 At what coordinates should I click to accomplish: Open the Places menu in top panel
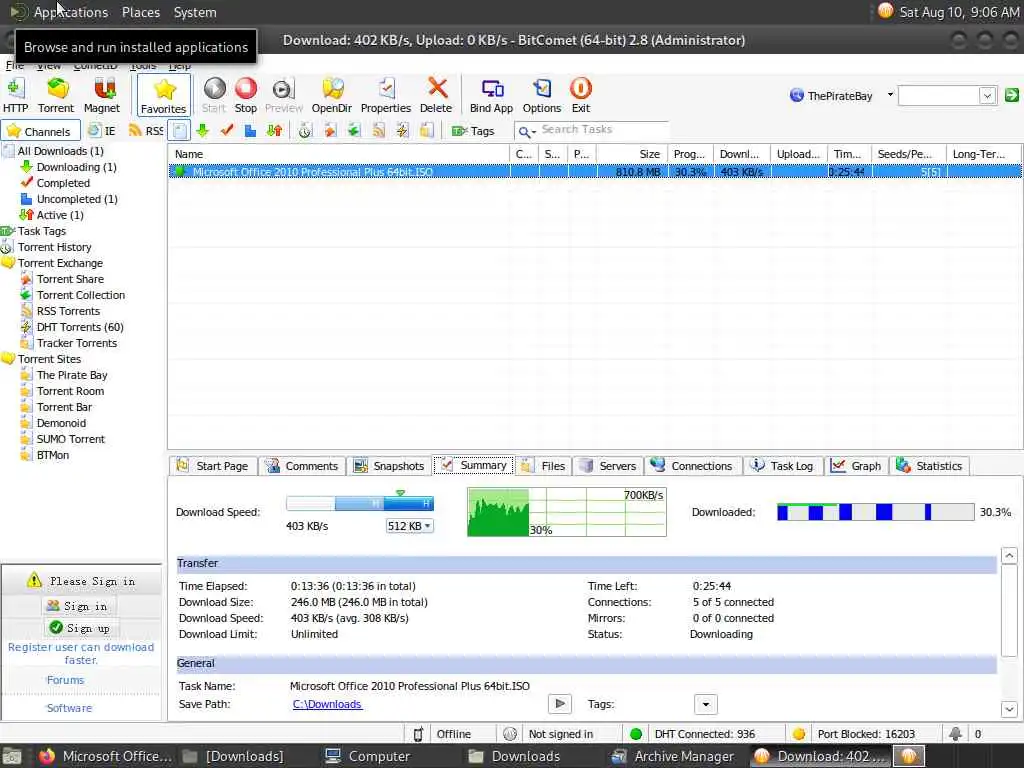(x=141, y=12)
